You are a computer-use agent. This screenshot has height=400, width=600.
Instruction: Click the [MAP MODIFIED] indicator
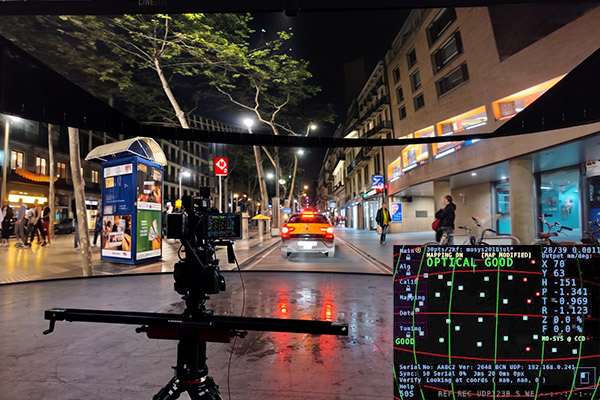[506, 255]
